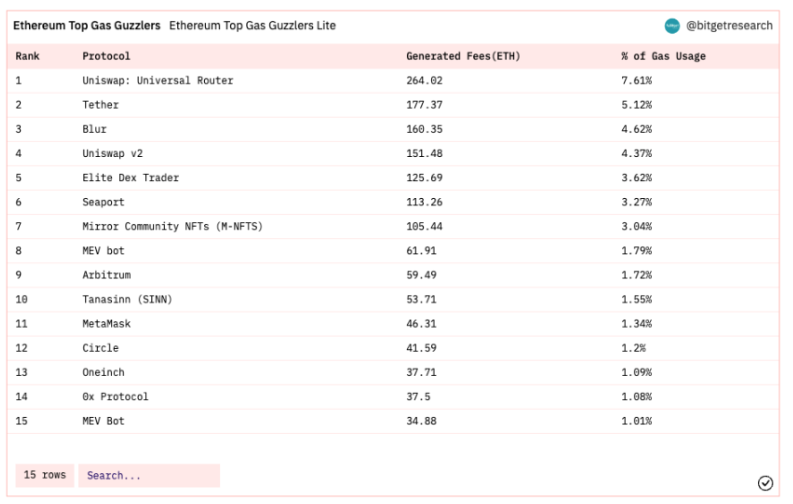Click the 1.01% gas usage value
The image size is (793, 504).
coord(637,421)
